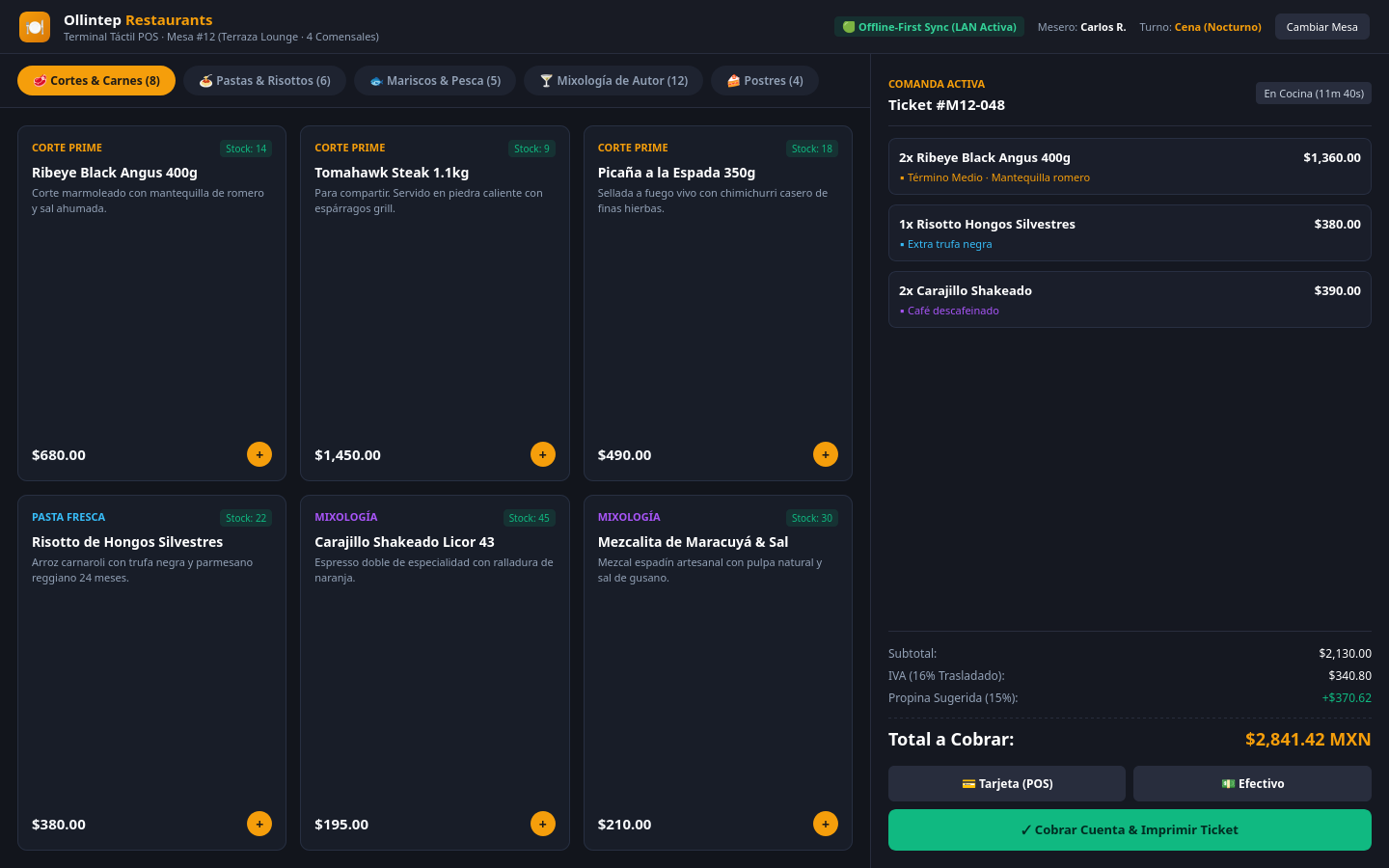
Task: Pay with Tarjeta (POS)
Action: coord(1007,784)
